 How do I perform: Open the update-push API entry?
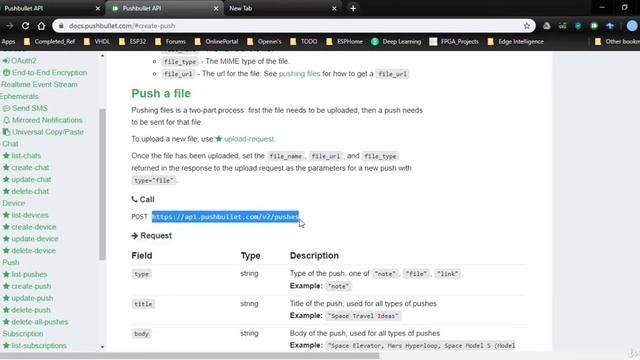point(28,298)
